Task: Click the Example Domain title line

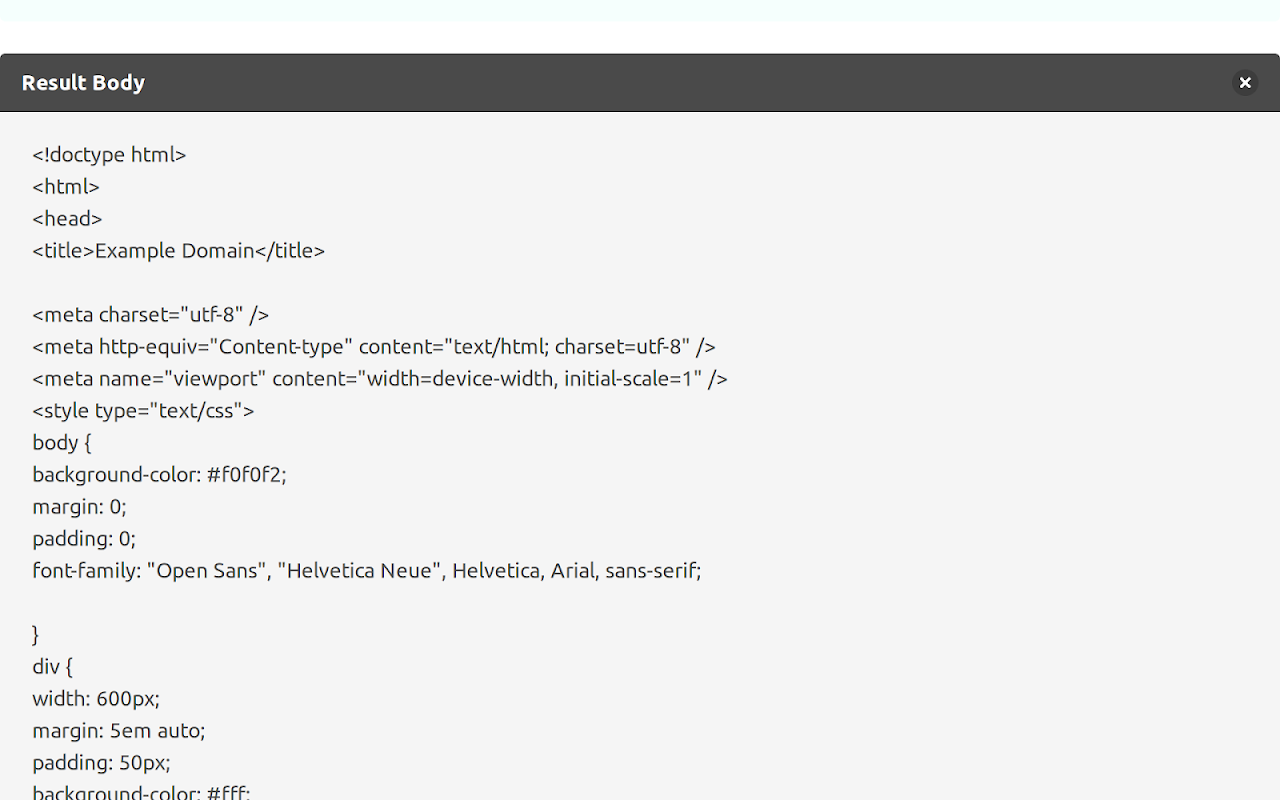Action: click(178, 250)
